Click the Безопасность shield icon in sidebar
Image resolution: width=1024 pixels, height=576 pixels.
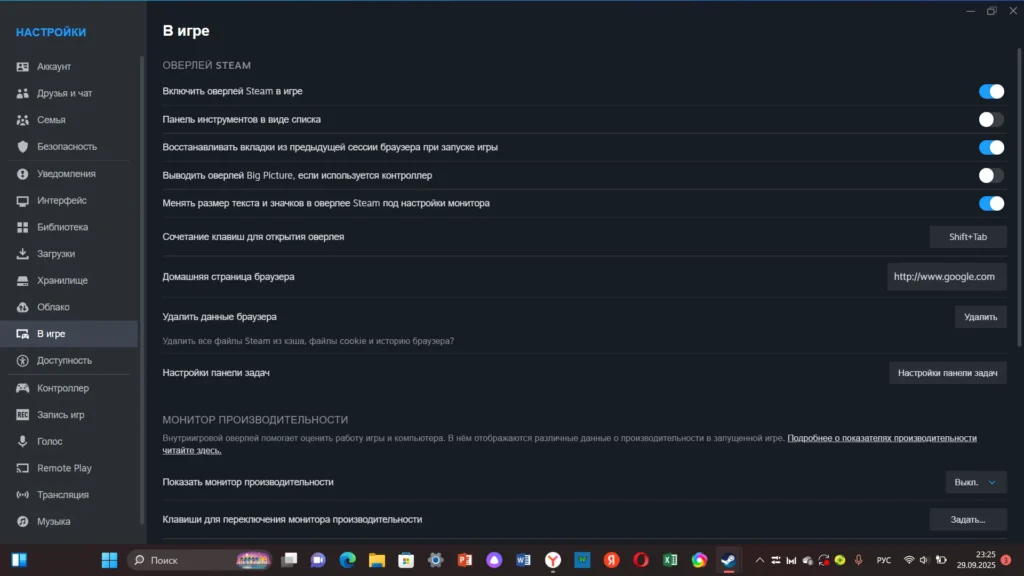23,147
